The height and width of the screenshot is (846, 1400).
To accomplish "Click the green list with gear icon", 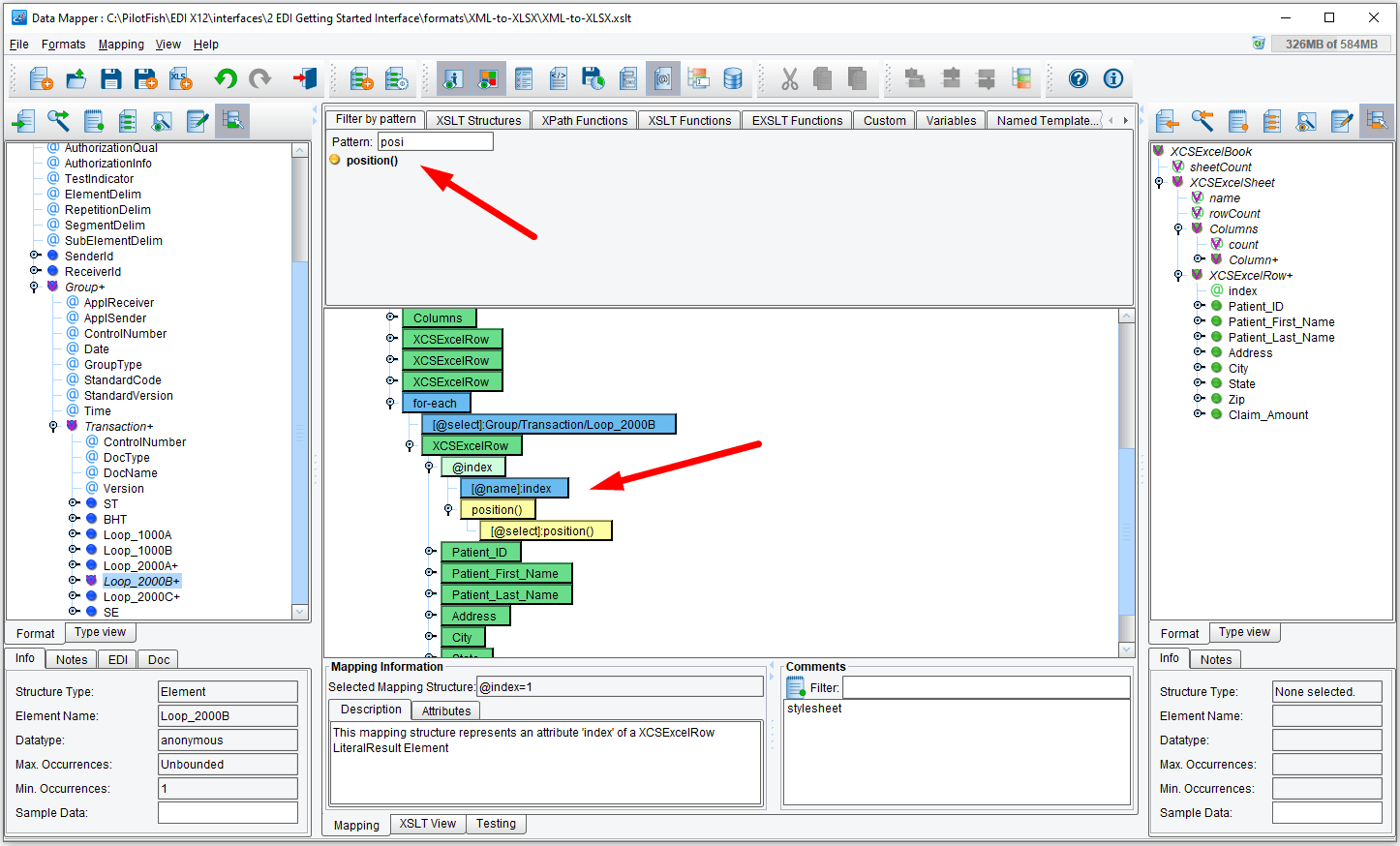I will click(x=396, y=78).
